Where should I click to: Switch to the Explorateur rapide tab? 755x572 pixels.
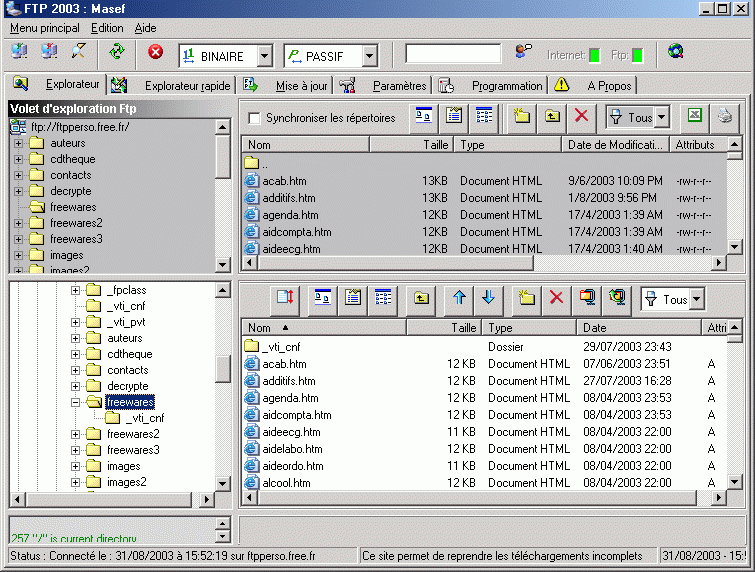click(172, 86)
